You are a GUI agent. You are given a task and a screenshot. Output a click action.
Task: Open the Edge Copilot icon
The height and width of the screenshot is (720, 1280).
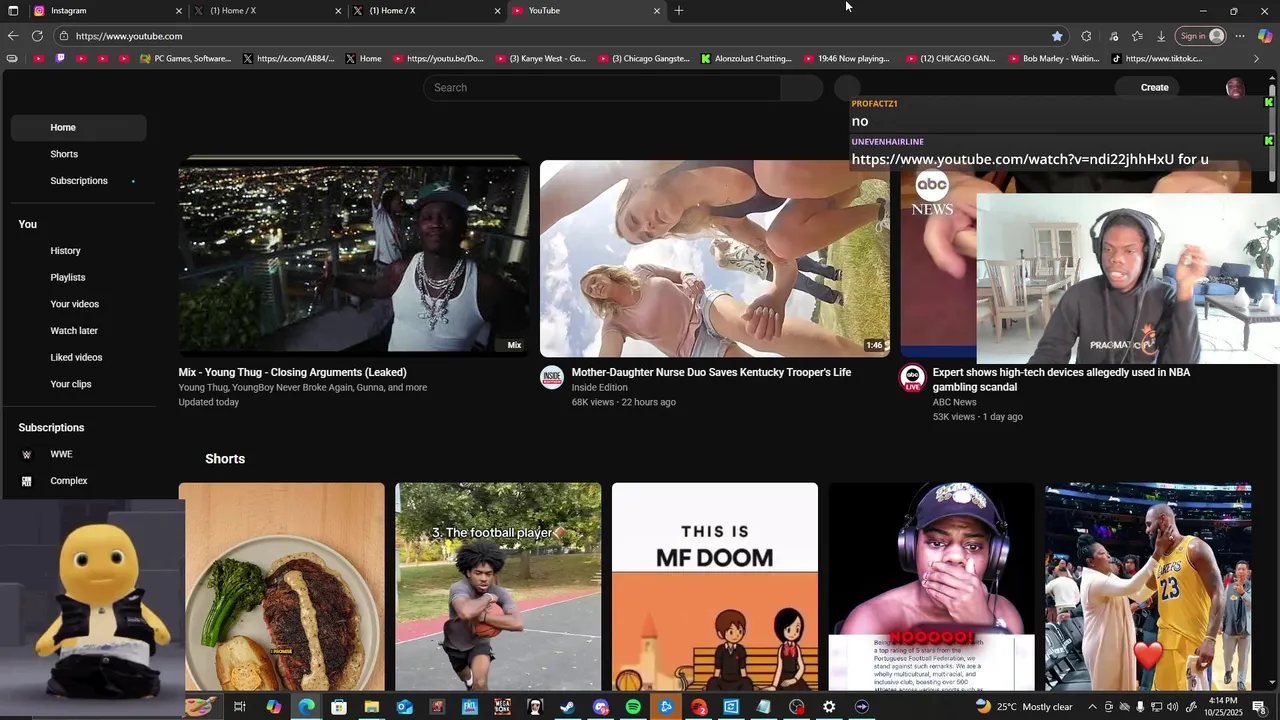point(1265,36)
